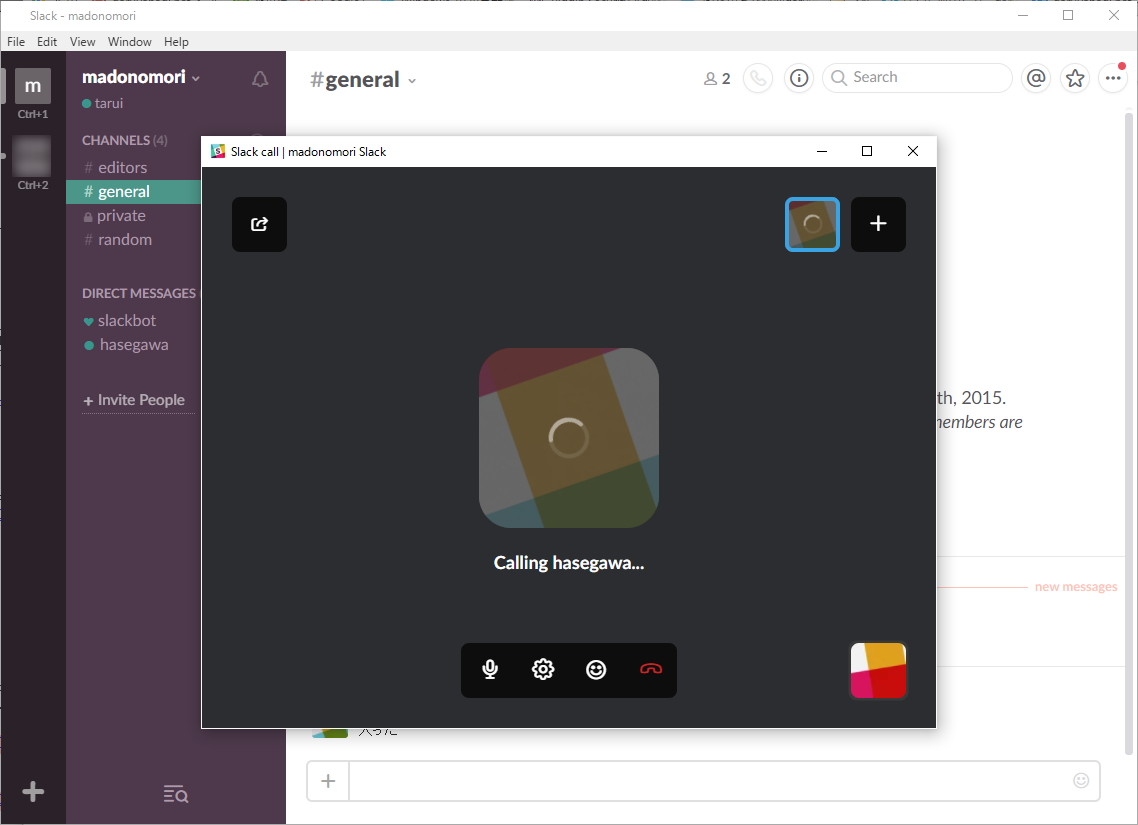Open the quick switcher icon in sidebar
This screenshot has height=825, width=1138.
pos(176,795)
